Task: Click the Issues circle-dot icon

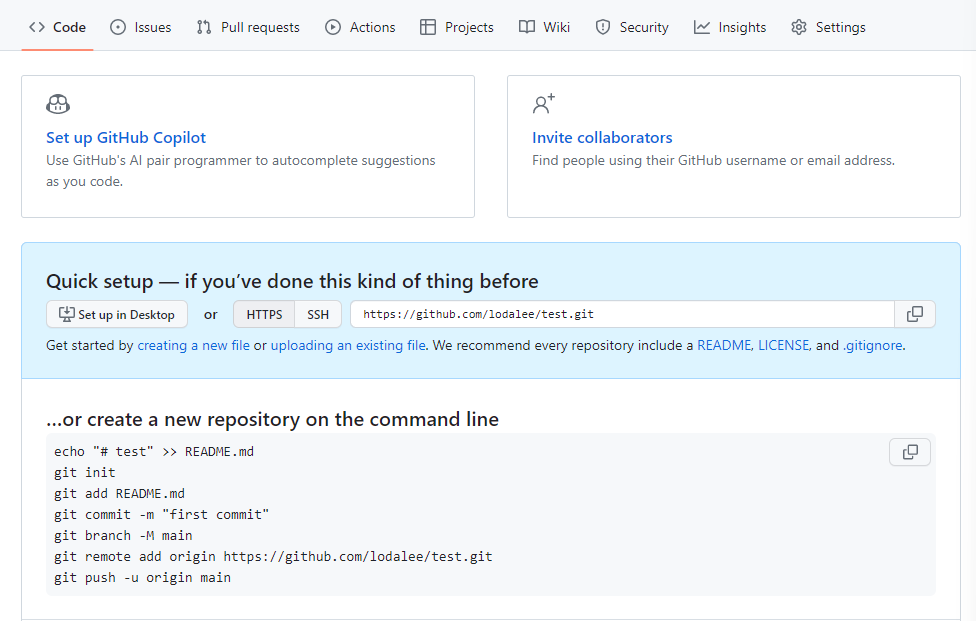Action: click(x=118, y=27)
